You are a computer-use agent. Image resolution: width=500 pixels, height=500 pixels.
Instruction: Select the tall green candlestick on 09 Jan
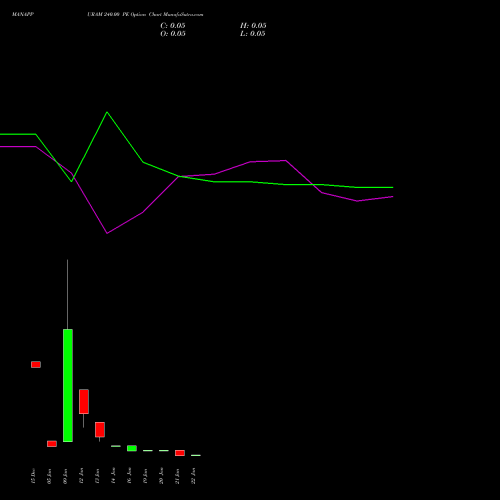pyautogui.click(x=68, y=385)
